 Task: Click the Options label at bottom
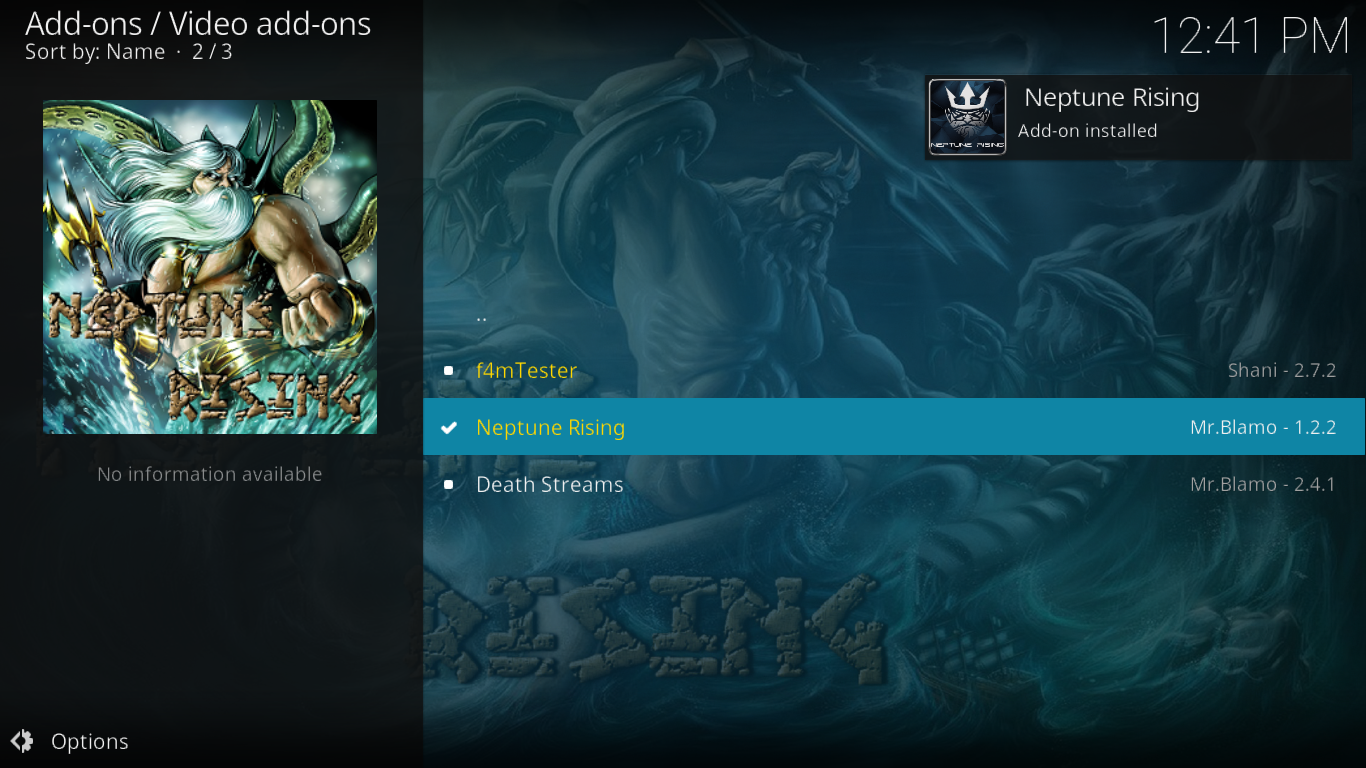90,741
